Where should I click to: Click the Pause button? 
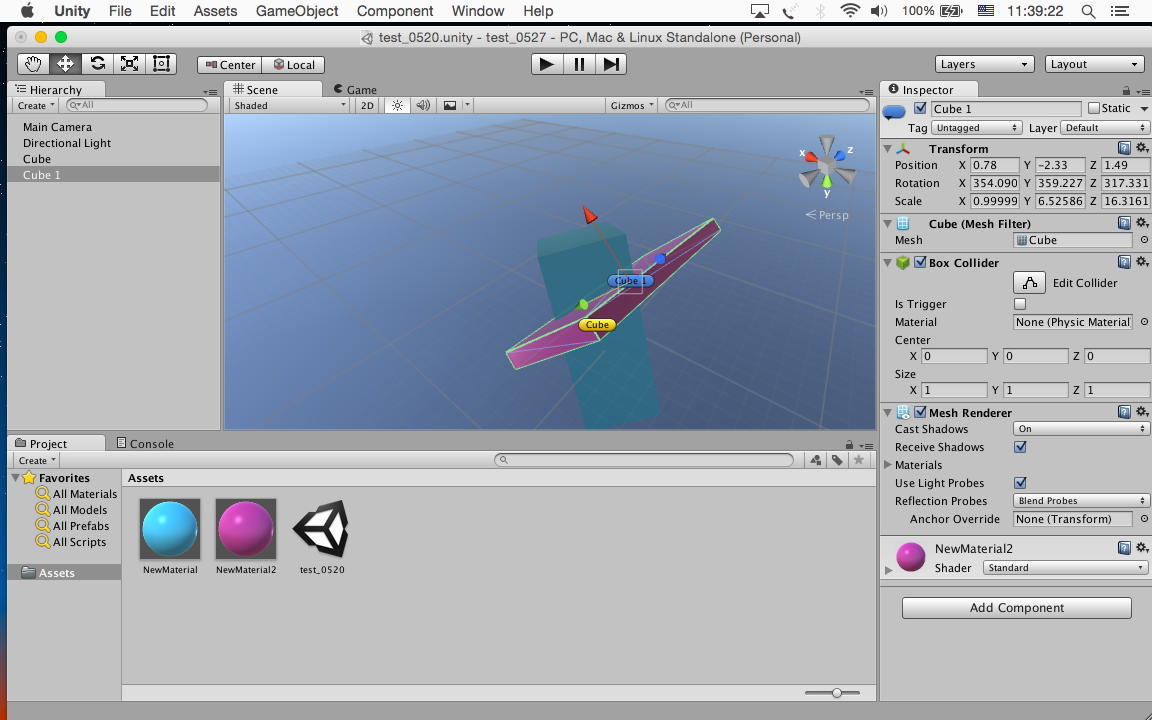(x=579, y=64)
